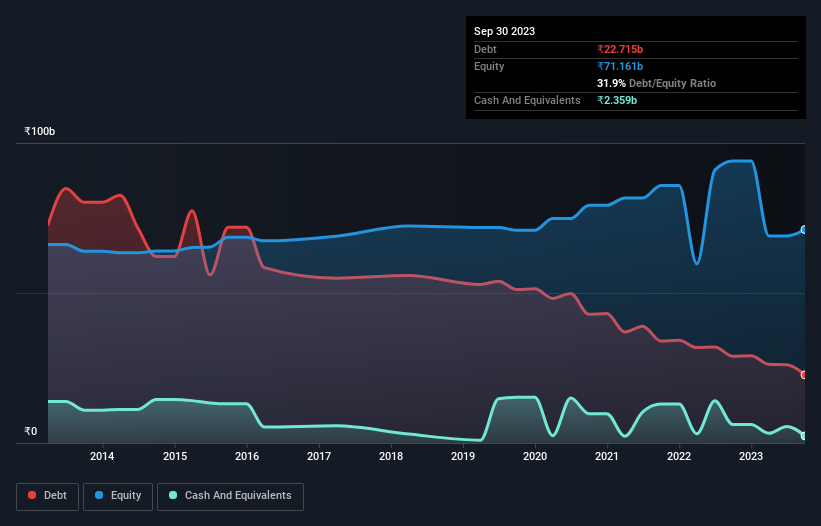Click the Cash And Equivalents tooltip label
This screenshot has height=526, width=821.
(527, 100)
